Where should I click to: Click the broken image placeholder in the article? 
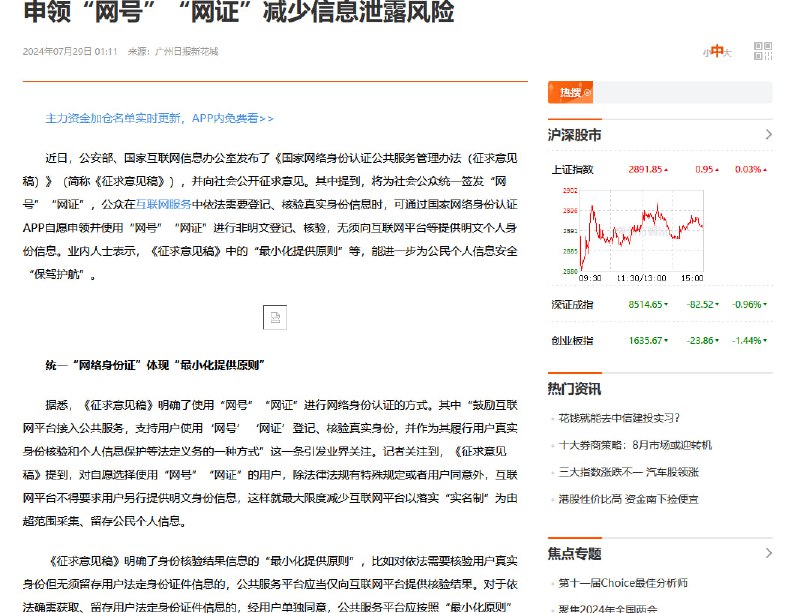coord(275,317)
